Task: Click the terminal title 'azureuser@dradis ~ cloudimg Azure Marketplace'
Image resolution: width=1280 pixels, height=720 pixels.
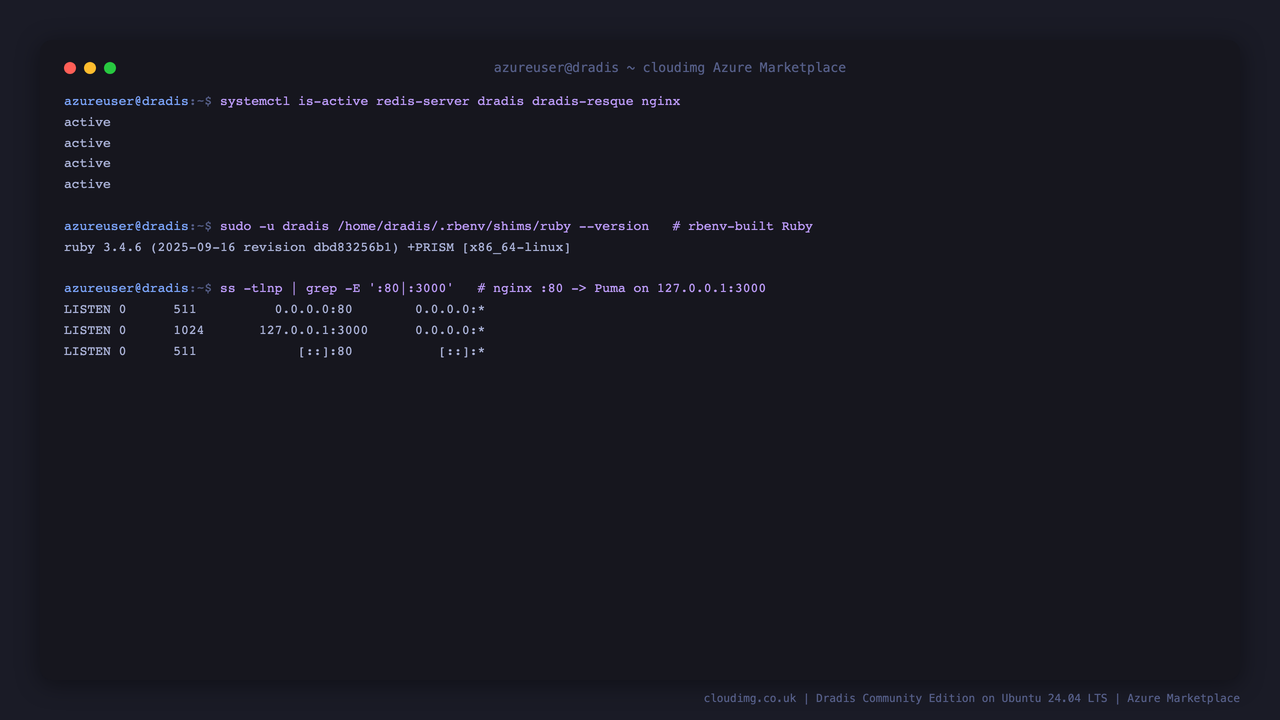Action: 670,68
